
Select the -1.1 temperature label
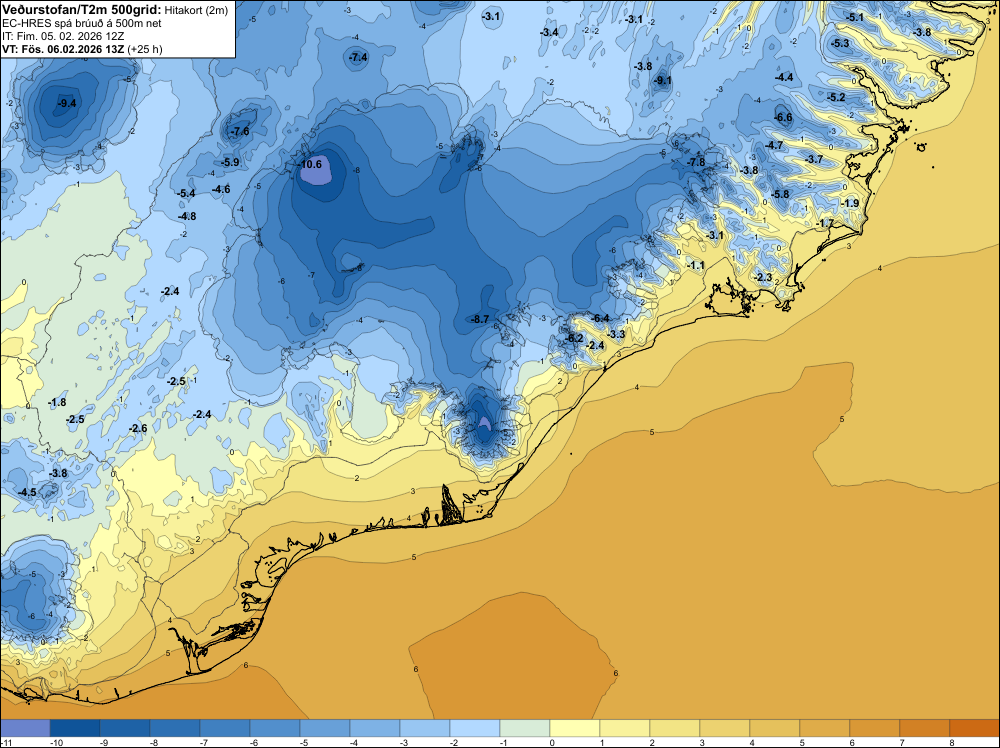point(695,266)
